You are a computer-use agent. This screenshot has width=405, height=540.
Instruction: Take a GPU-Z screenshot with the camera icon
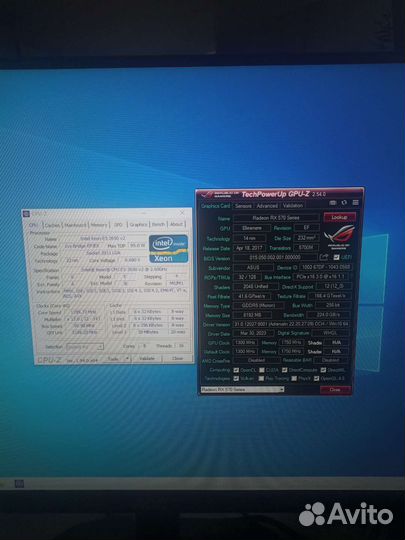click(x=333, y=203)
